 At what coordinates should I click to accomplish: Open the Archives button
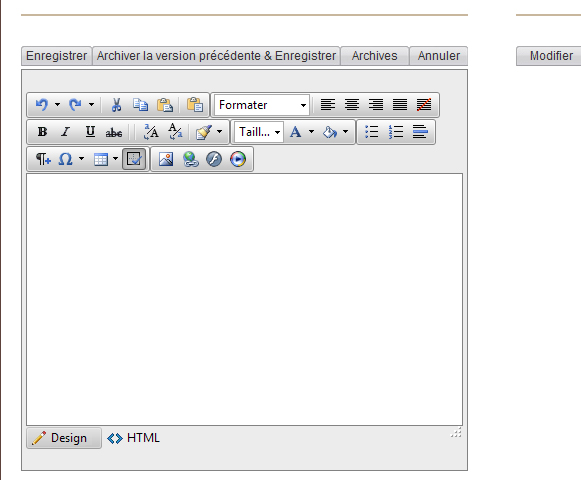375,56
